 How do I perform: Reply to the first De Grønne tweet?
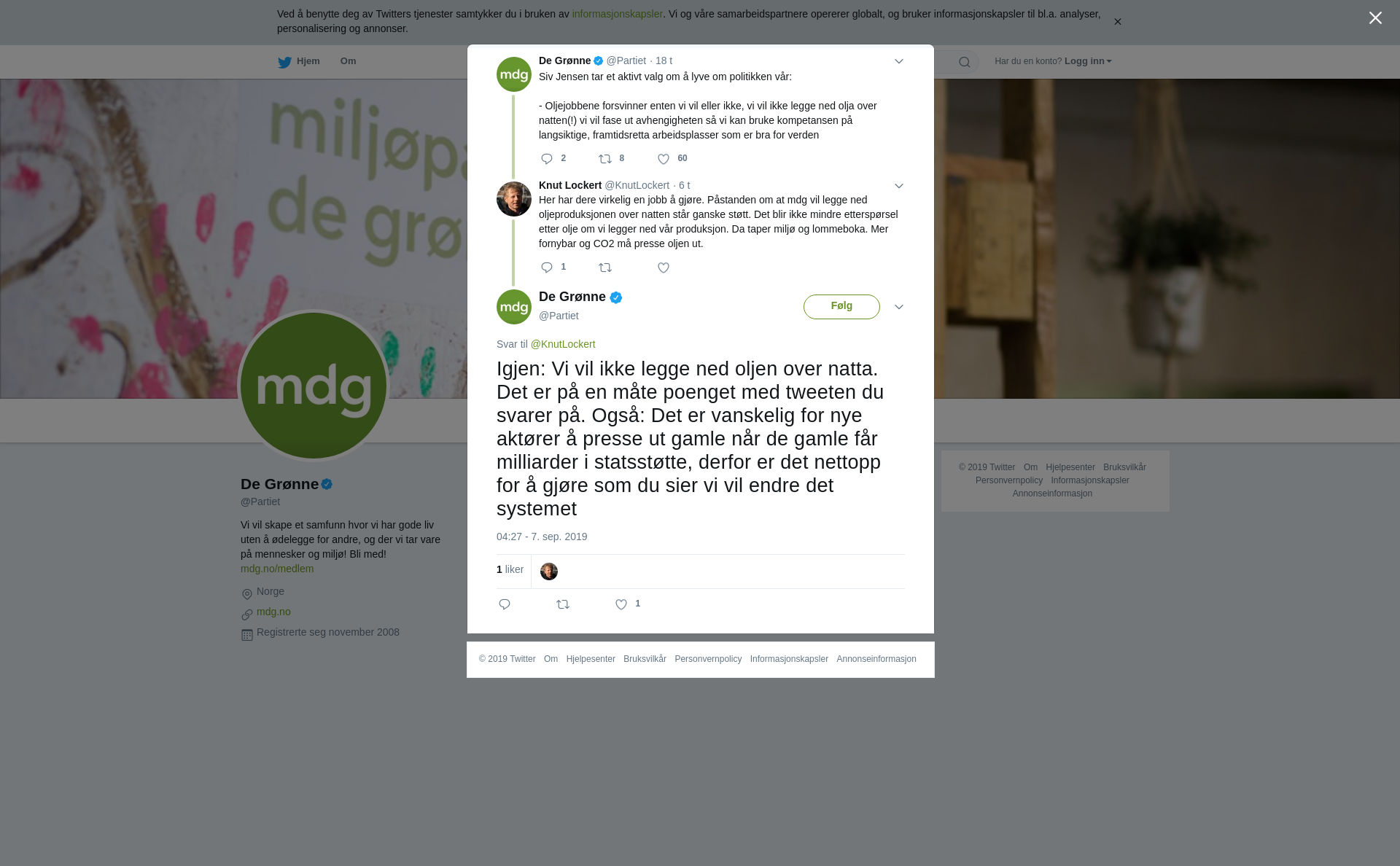(x=547, y=159)
